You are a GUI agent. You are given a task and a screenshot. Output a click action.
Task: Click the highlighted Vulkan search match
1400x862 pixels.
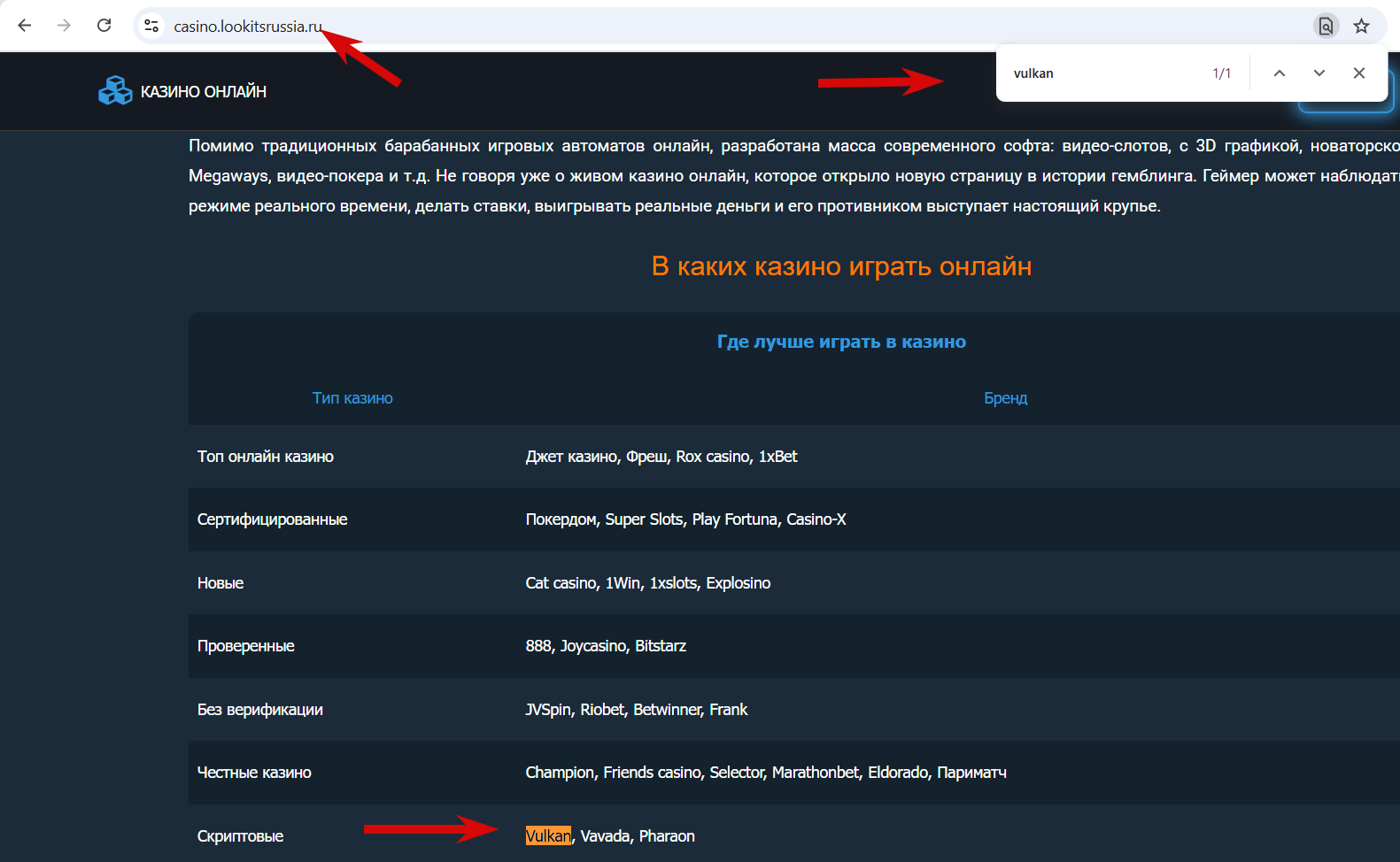click(548, 836)
